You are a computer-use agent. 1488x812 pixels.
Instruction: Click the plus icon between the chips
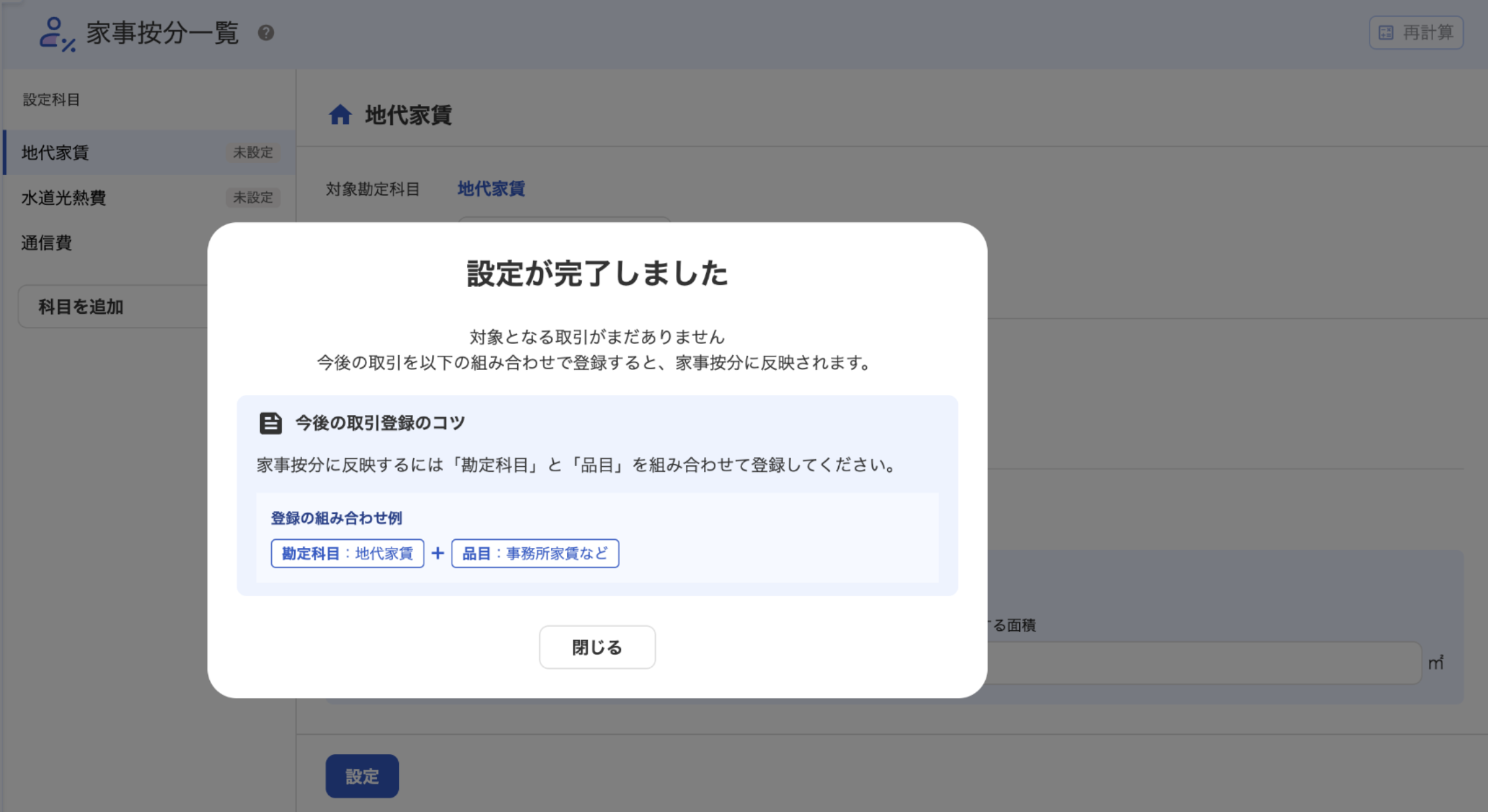[438, 554]
